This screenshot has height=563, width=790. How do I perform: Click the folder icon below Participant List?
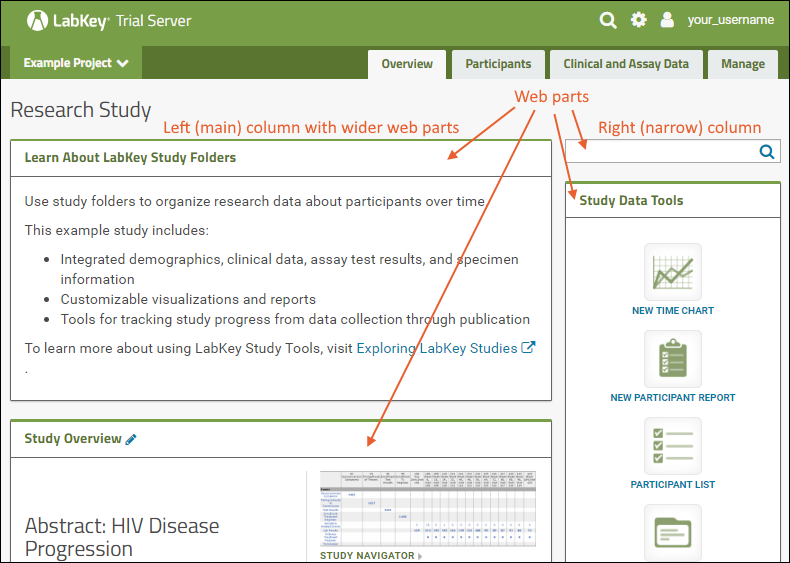tap(673, 532)
